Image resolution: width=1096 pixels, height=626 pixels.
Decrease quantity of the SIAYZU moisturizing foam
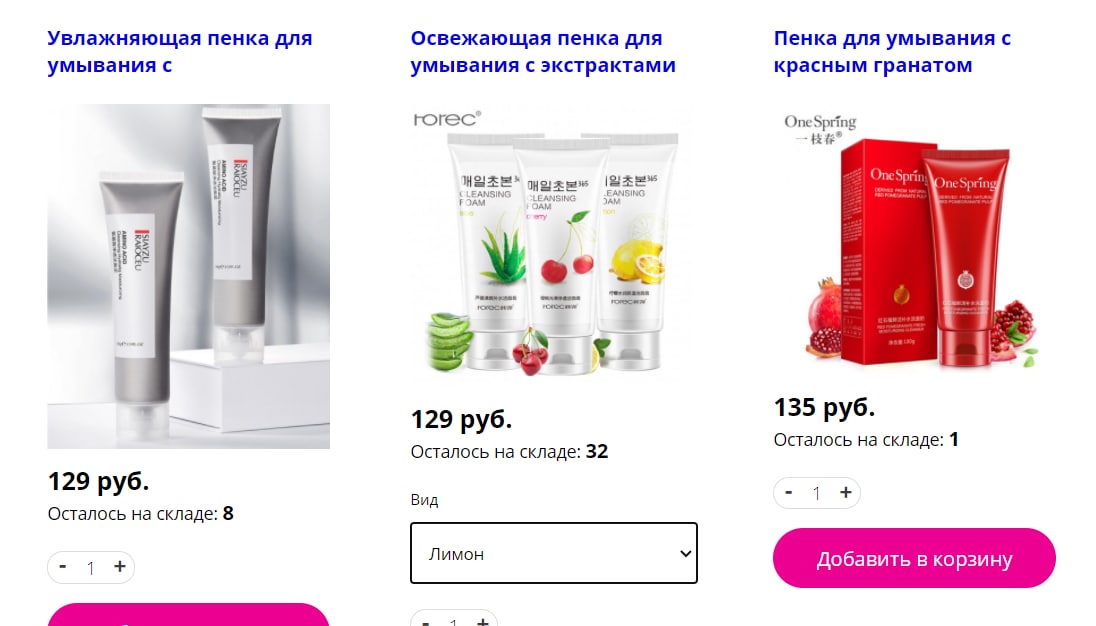[63, 567]
